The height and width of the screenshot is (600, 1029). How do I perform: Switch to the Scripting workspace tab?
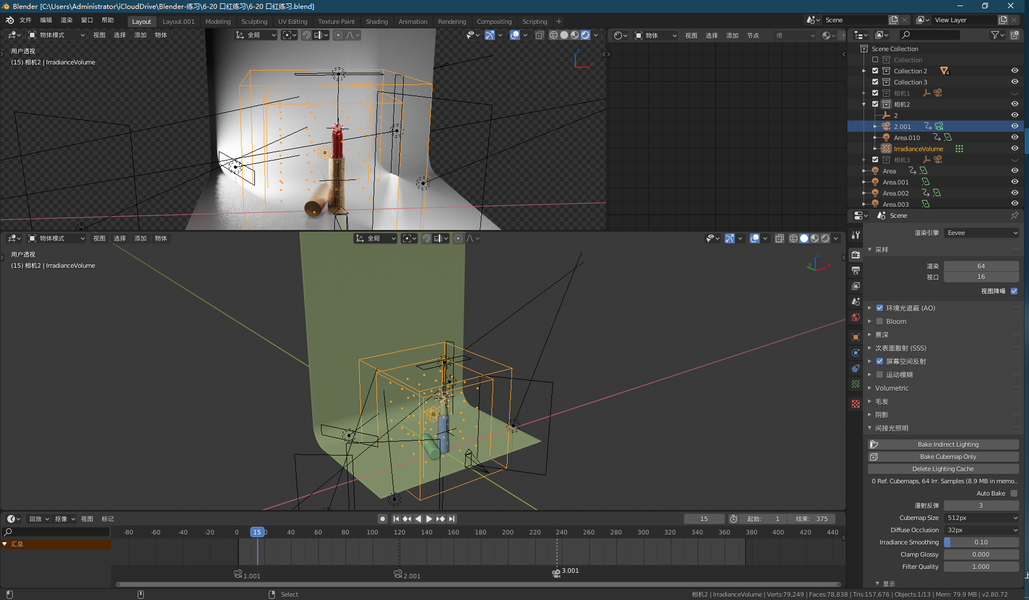click(x=534, y=21)
